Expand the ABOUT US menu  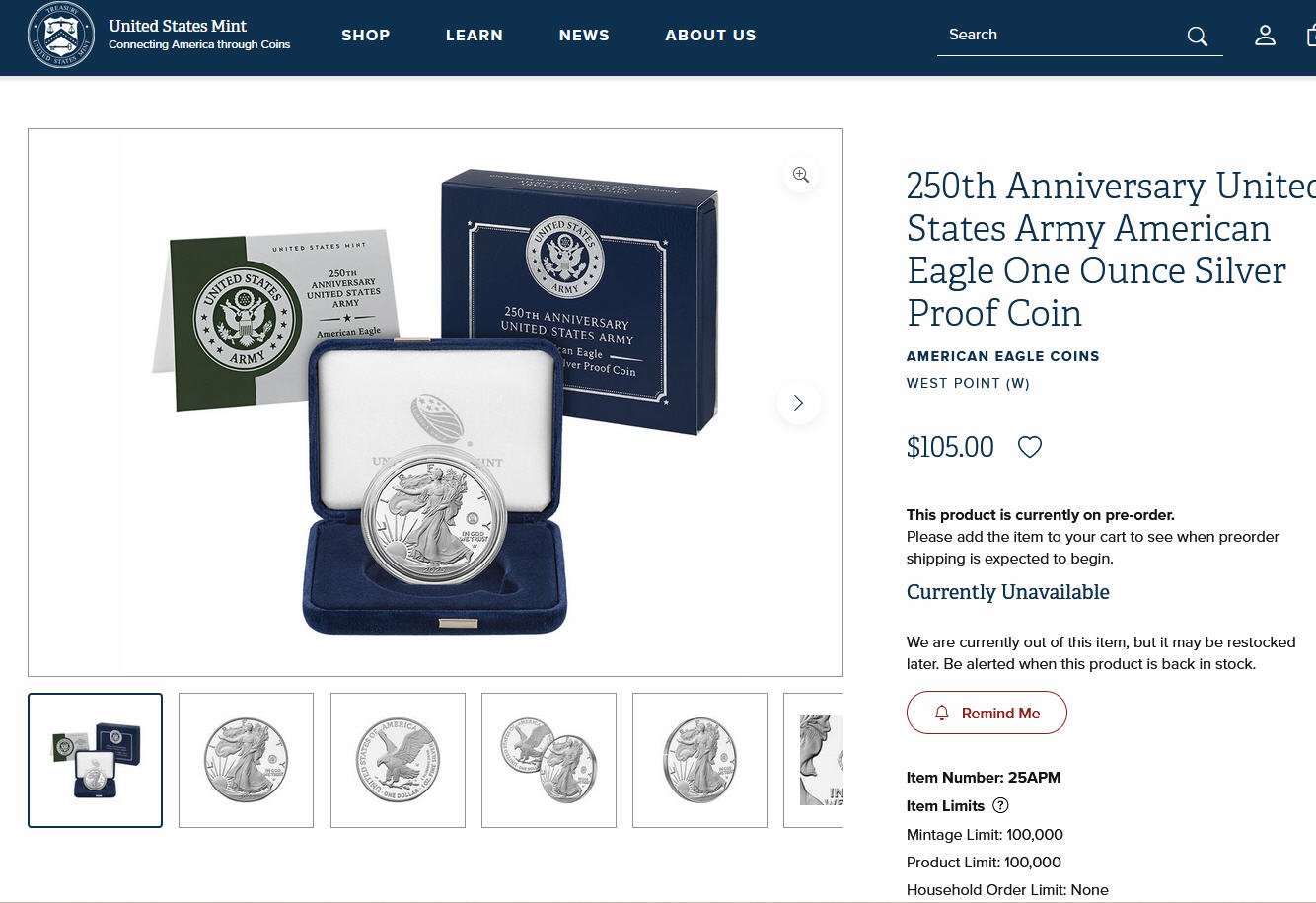710,35
